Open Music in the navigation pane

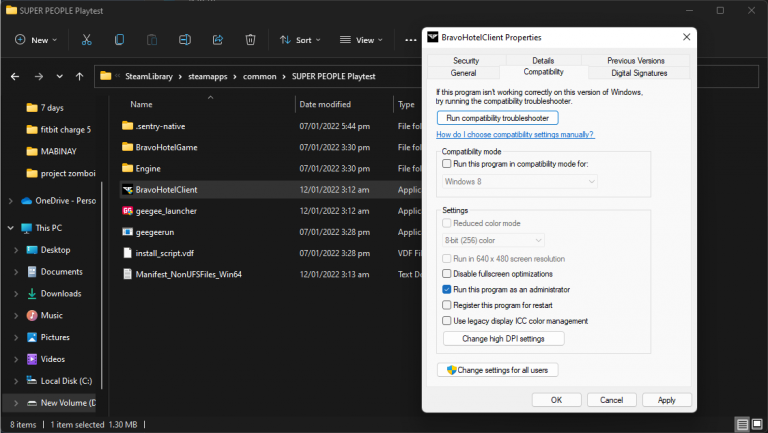pos(45,315)
